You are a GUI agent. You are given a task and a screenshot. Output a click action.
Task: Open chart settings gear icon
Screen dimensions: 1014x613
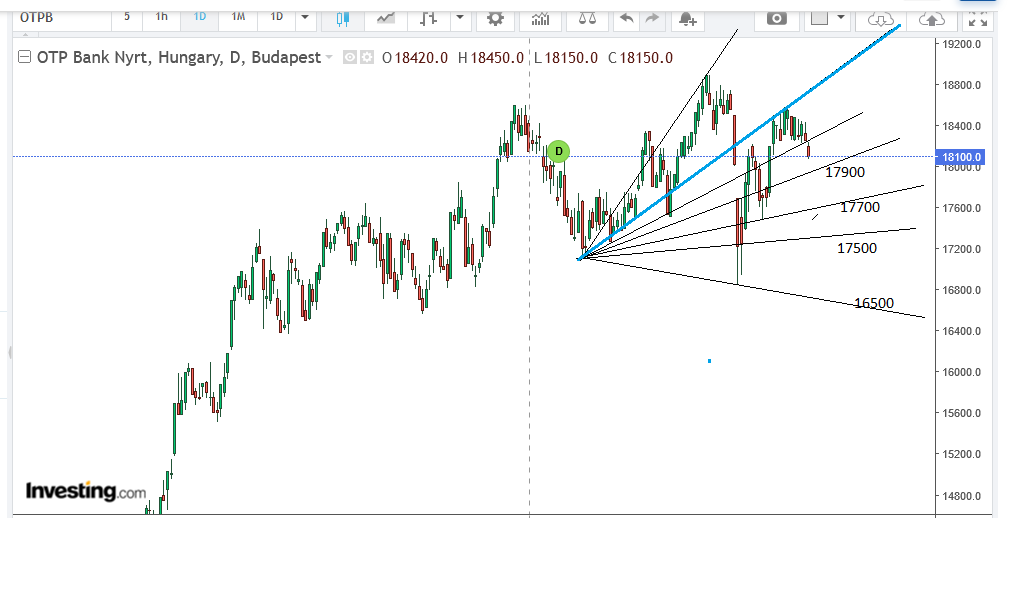(x=495, y=18)
